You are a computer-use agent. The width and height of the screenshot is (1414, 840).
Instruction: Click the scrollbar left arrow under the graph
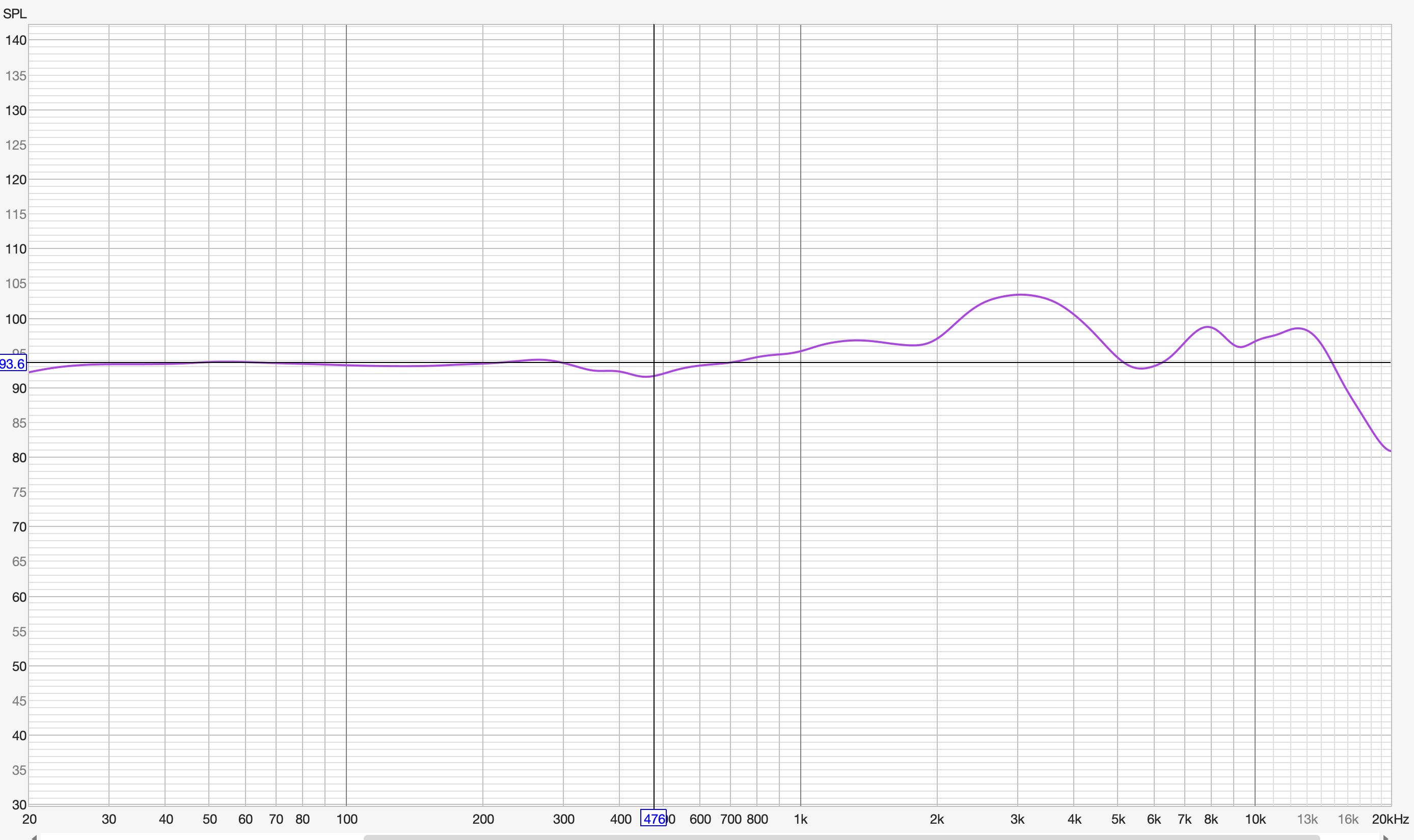(34, 837)
